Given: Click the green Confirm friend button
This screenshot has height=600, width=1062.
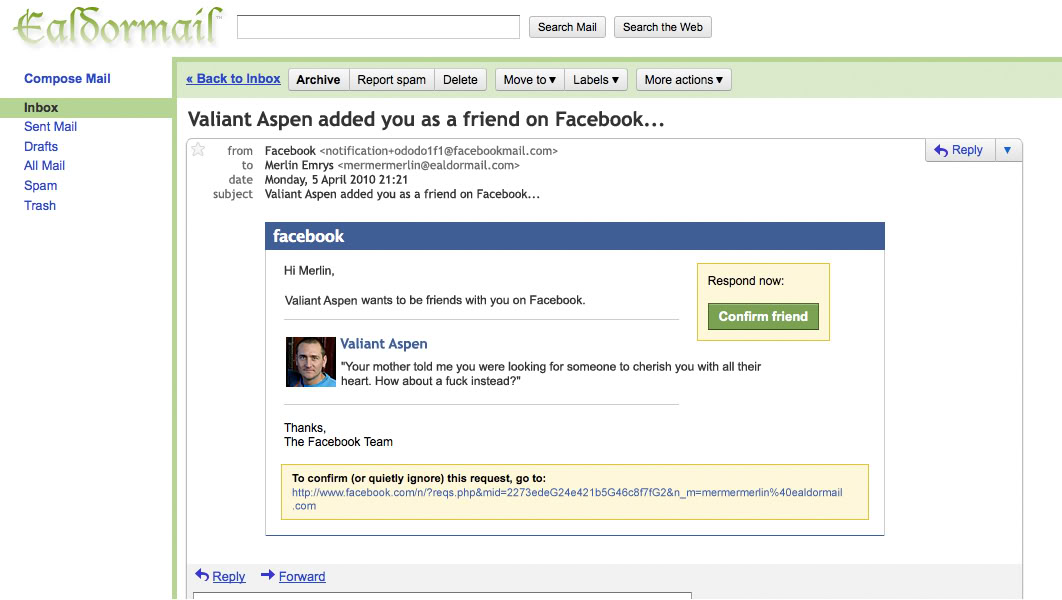Looking at the screenshot, I should click(763, 316).
